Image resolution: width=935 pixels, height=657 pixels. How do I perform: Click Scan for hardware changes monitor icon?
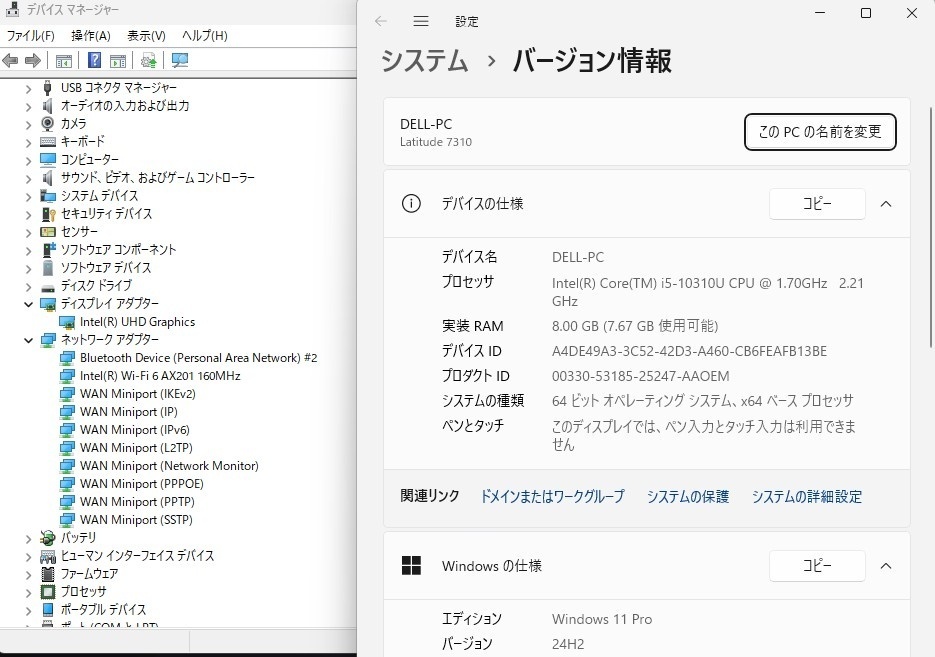179,60
